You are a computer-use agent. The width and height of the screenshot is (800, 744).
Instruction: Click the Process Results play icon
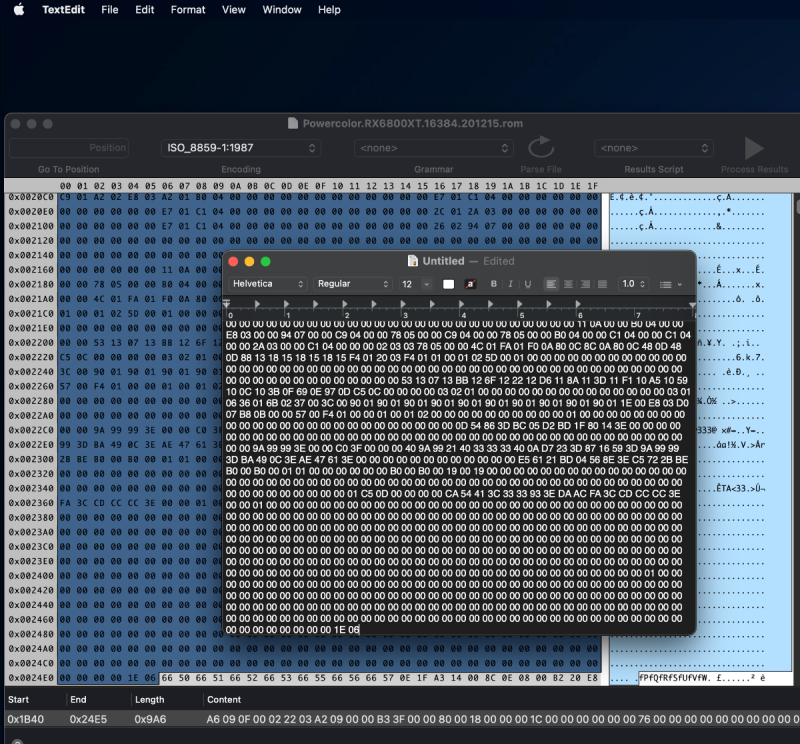(754, 148)
